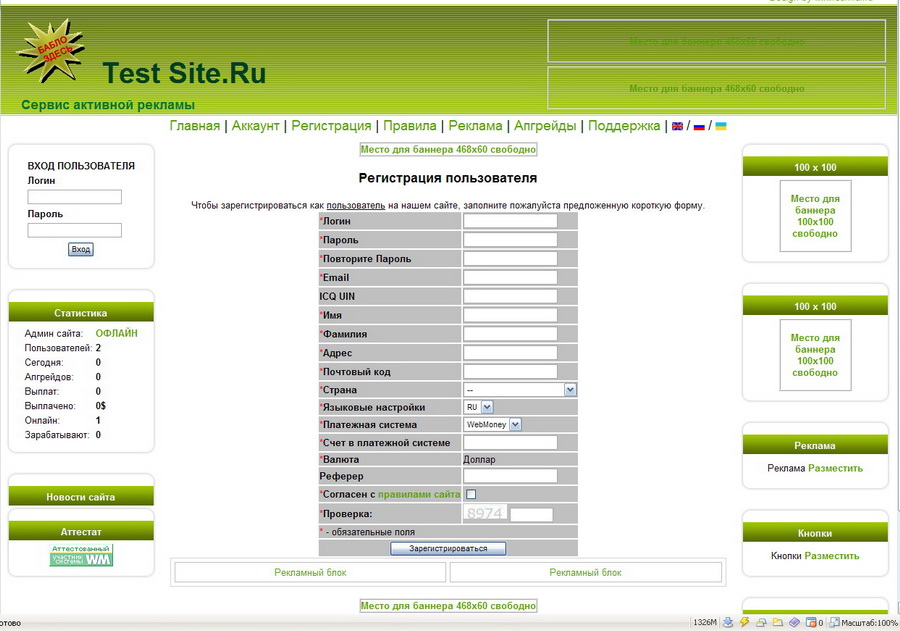The height and width of the screenshot is (631, 900).
Task: Click the captcha Проверка code field
Action: coord(532,514)
